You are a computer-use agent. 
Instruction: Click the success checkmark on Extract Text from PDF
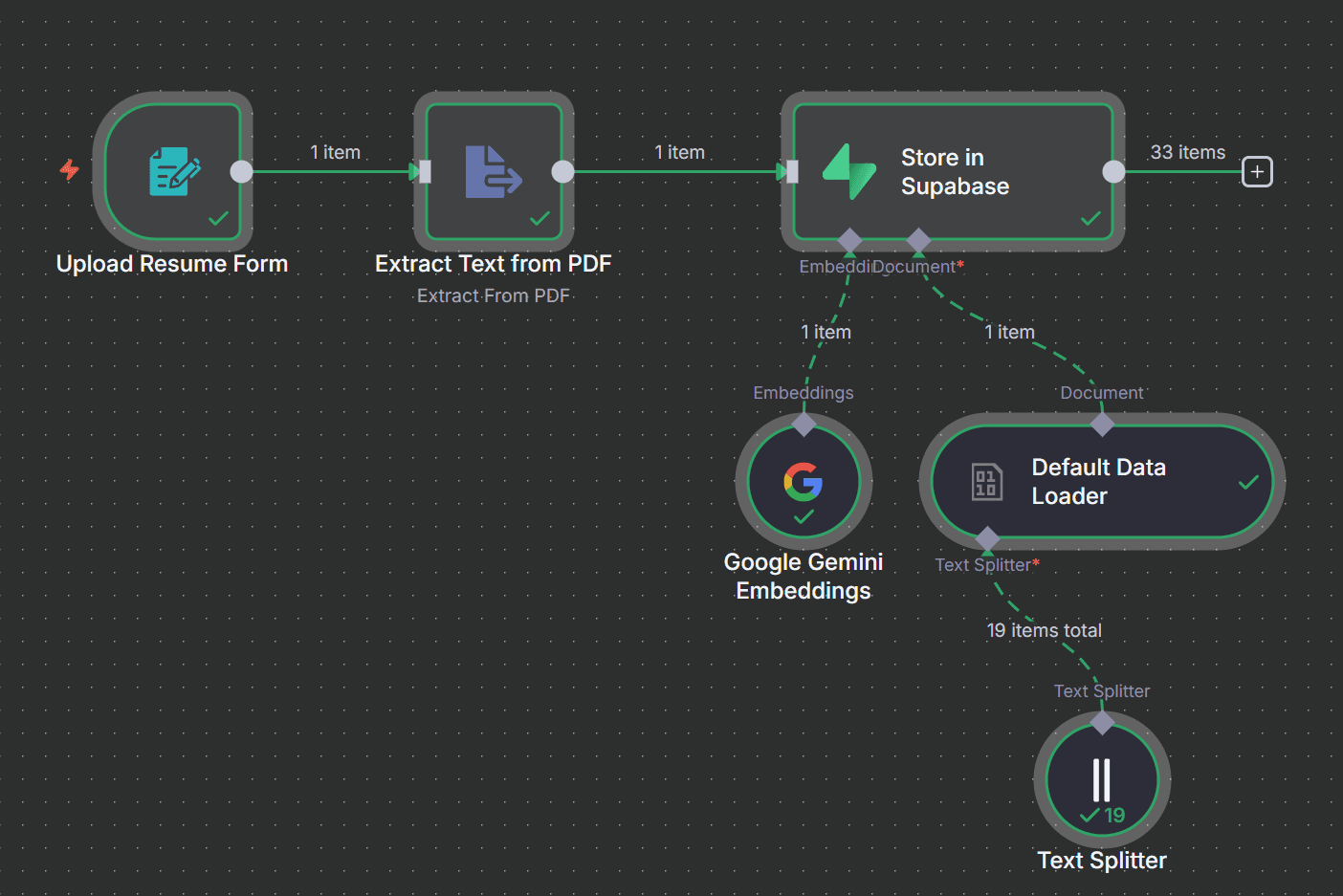tap(540, 218)
